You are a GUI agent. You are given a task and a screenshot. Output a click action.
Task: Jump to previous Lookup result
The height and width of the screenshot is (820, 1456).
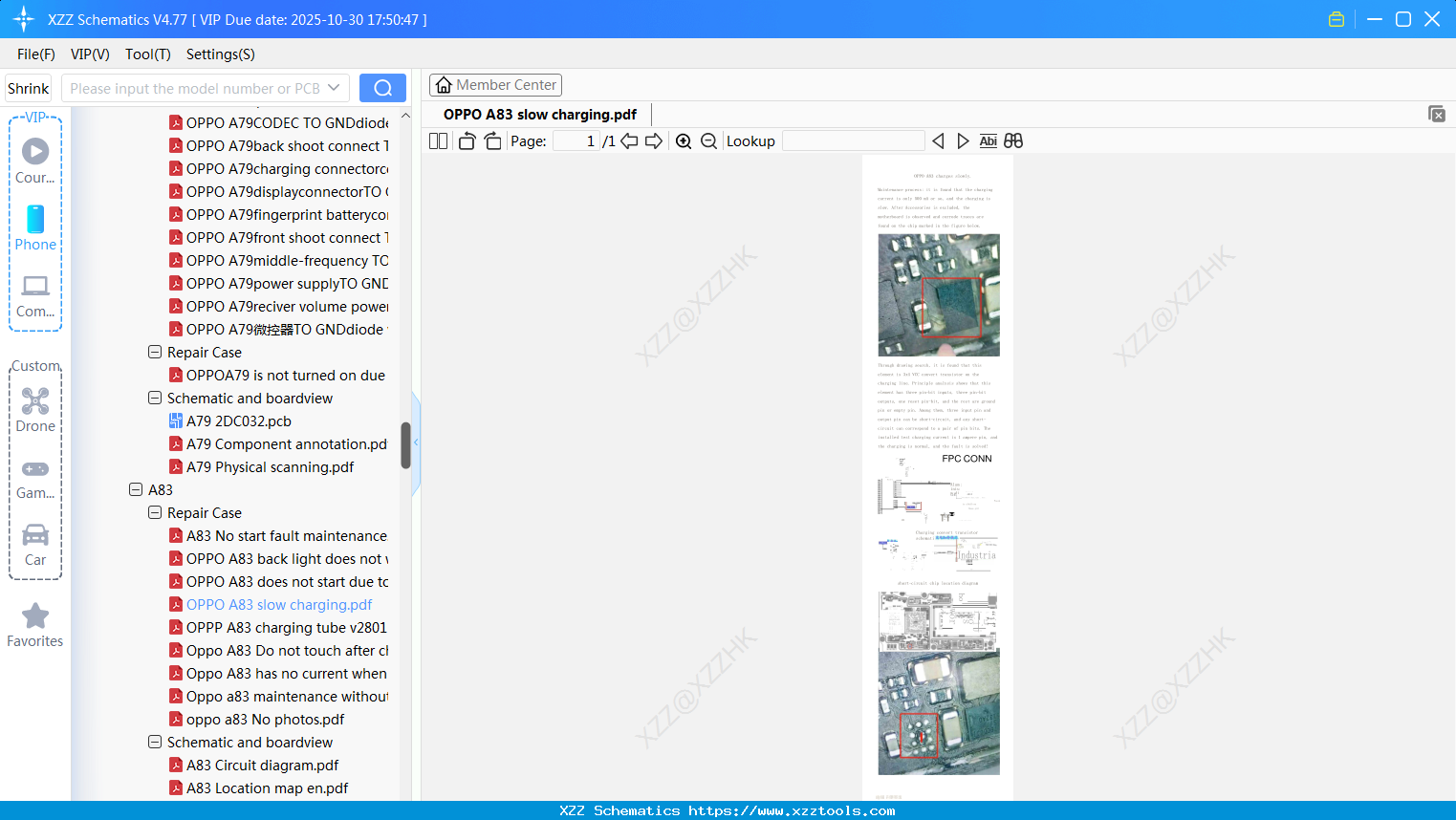938,141
